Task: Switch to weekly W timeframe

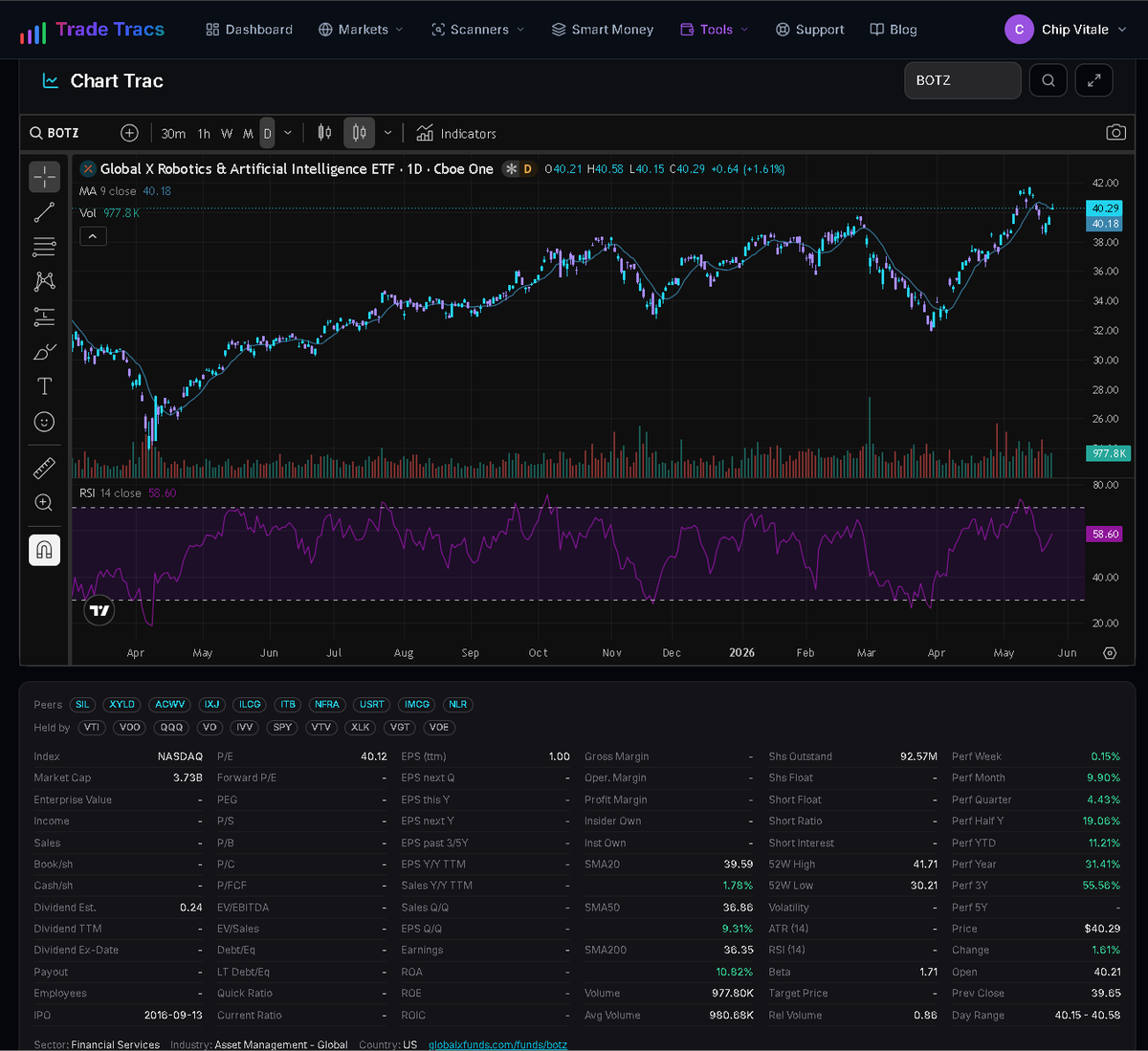Action: (x=227, y=134)
